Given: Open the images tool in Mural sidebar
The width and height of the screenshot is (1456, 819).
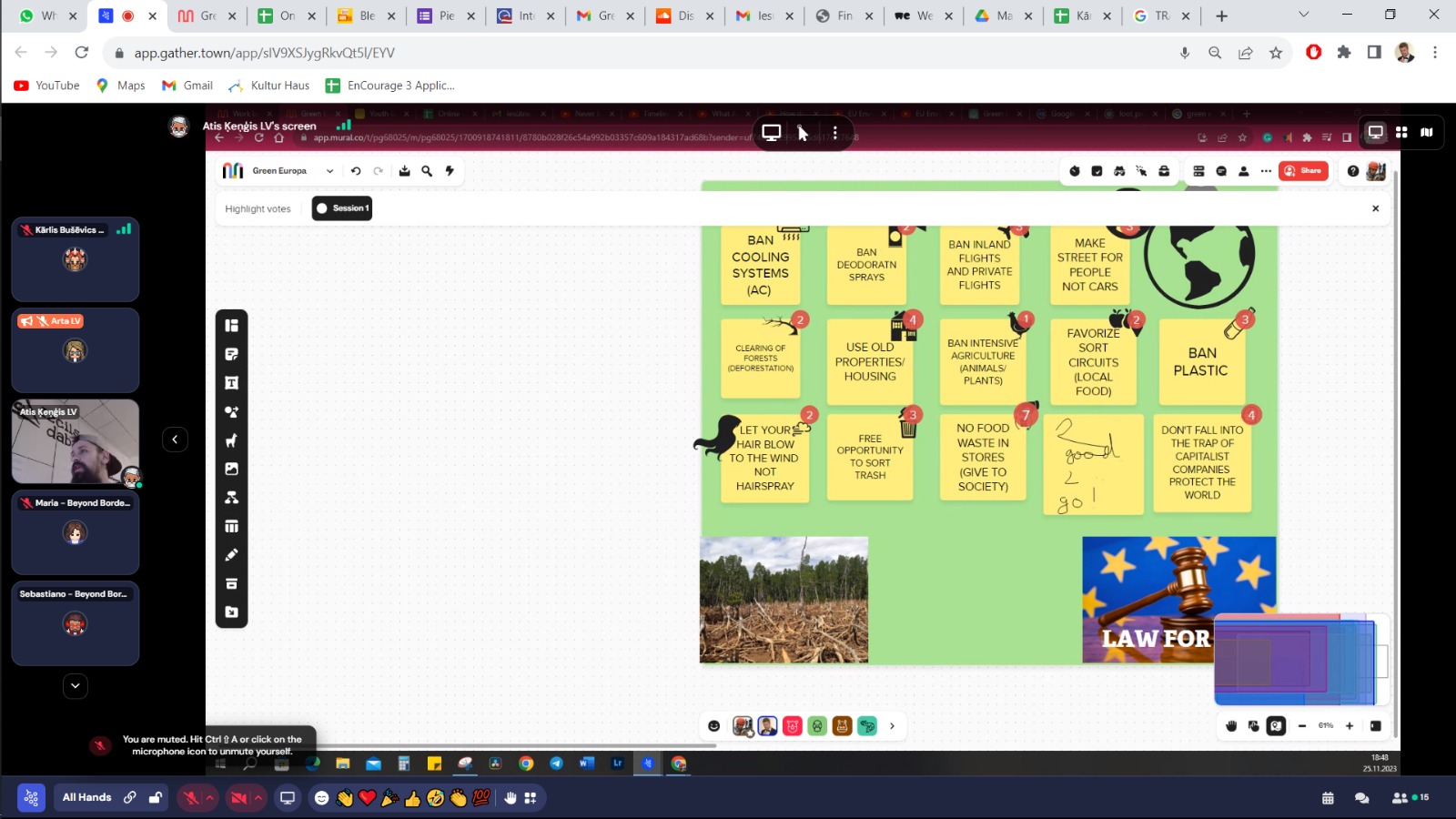Looking at the screenshot, I should coord(232,469).
